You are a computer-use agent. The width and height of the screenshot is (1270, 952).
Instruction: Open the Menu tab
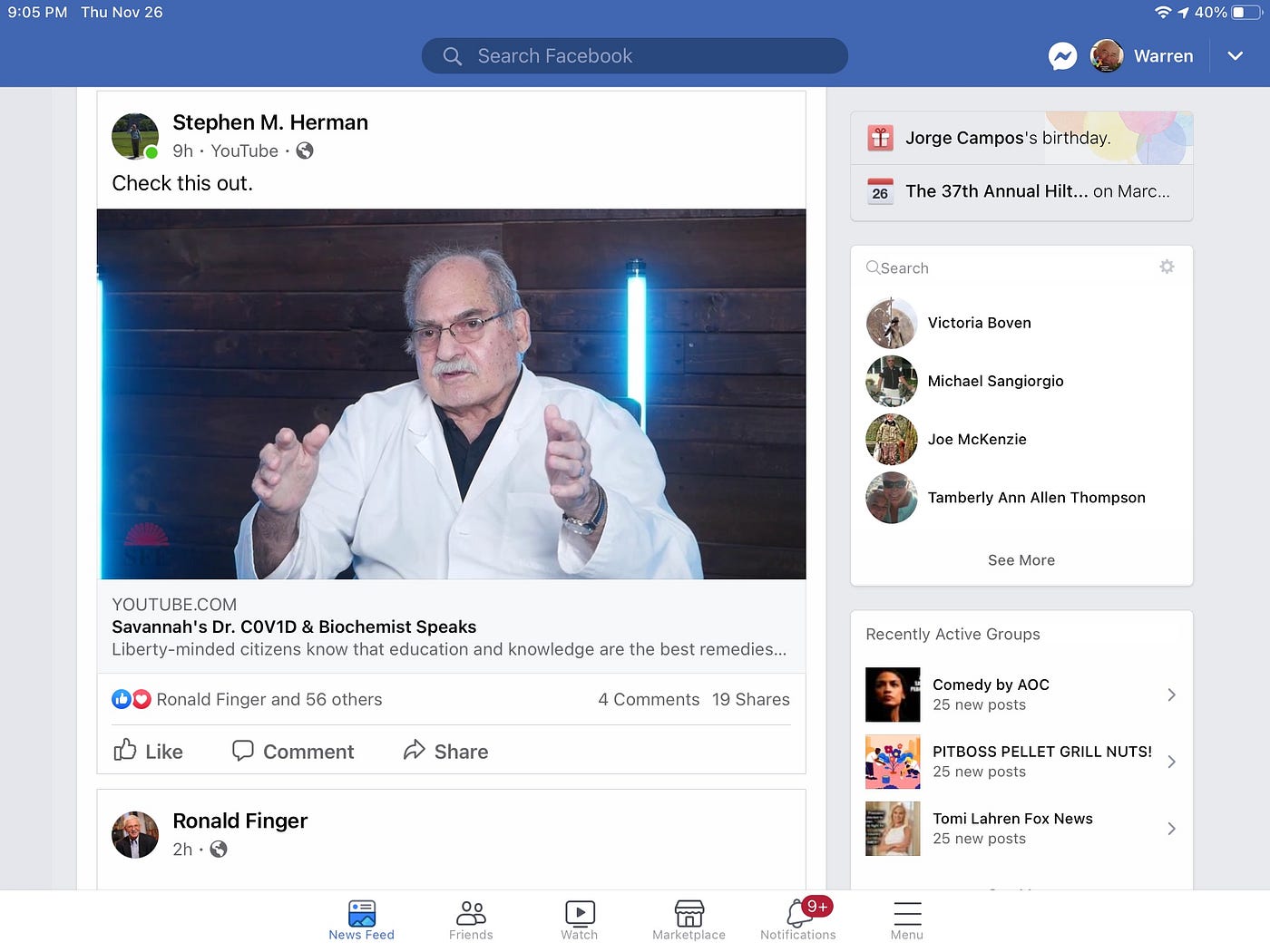pyautogui.click(x=907, y=920)
